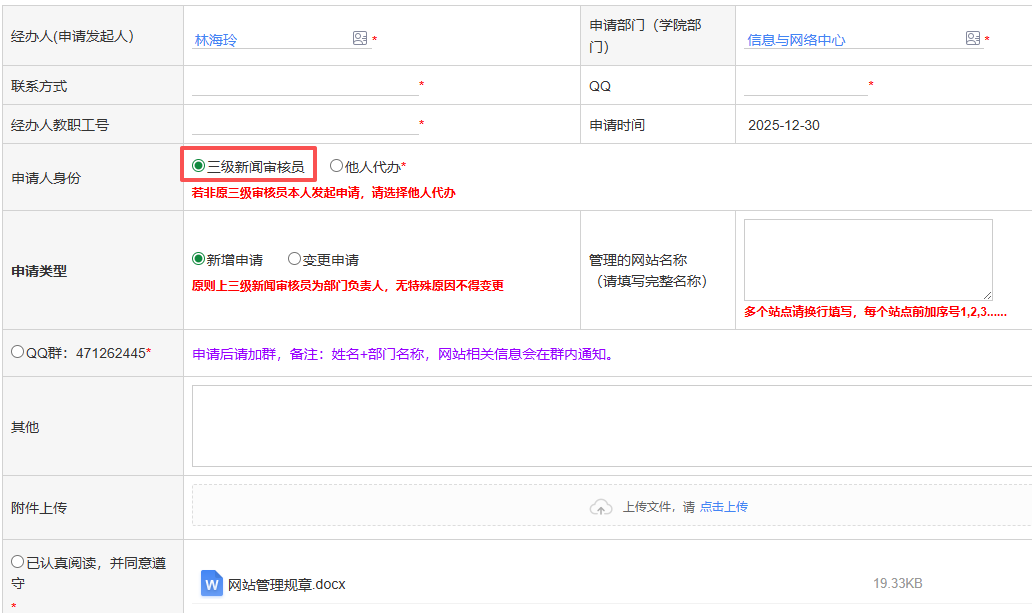Screen dimensions: 1032x613
Task: Click into the QQ number field
Action: coord(805,86)
